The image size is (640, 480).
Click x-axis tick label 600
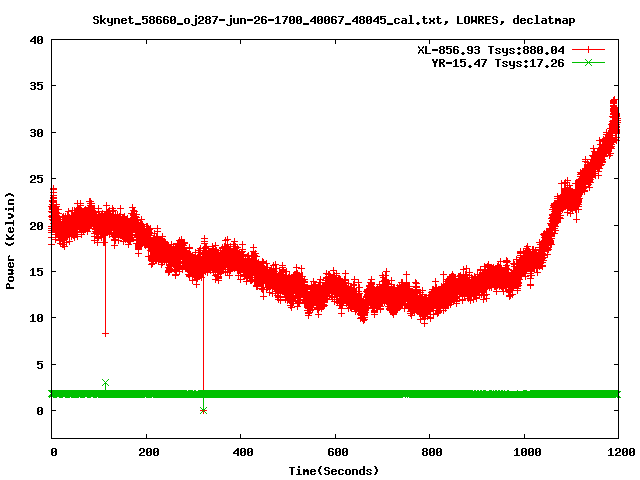[x=337, y=452]
